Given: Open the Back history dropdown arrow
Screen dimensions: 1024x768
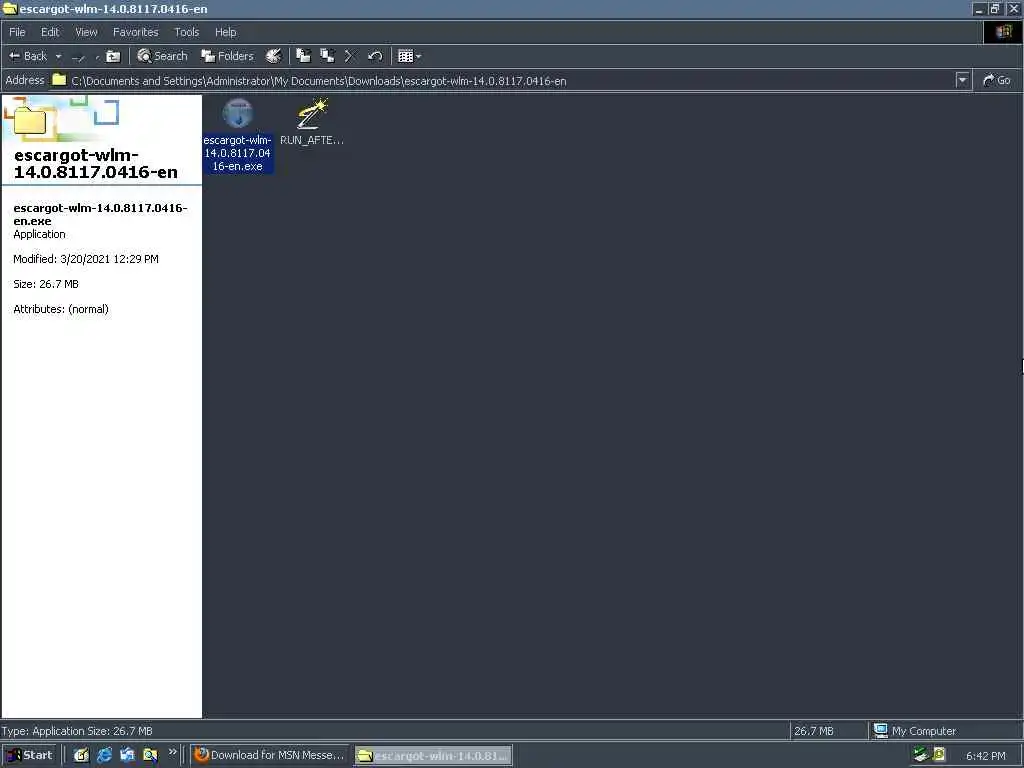Looking at the screenshot, I should point(58,56).
